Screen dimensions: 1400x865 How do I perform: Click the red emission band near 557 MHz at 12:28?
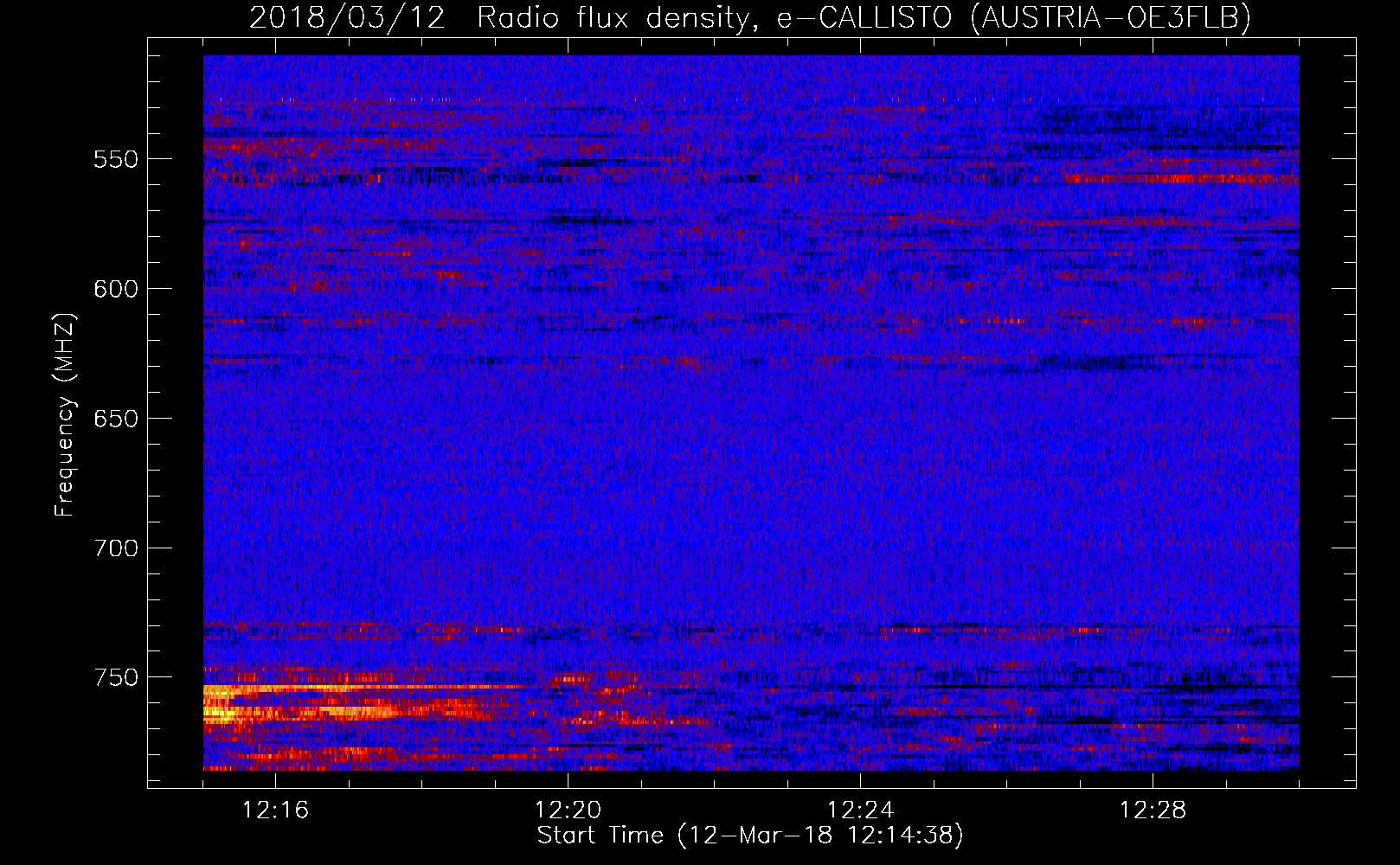pyautogui.click(x=1181, y=179)
